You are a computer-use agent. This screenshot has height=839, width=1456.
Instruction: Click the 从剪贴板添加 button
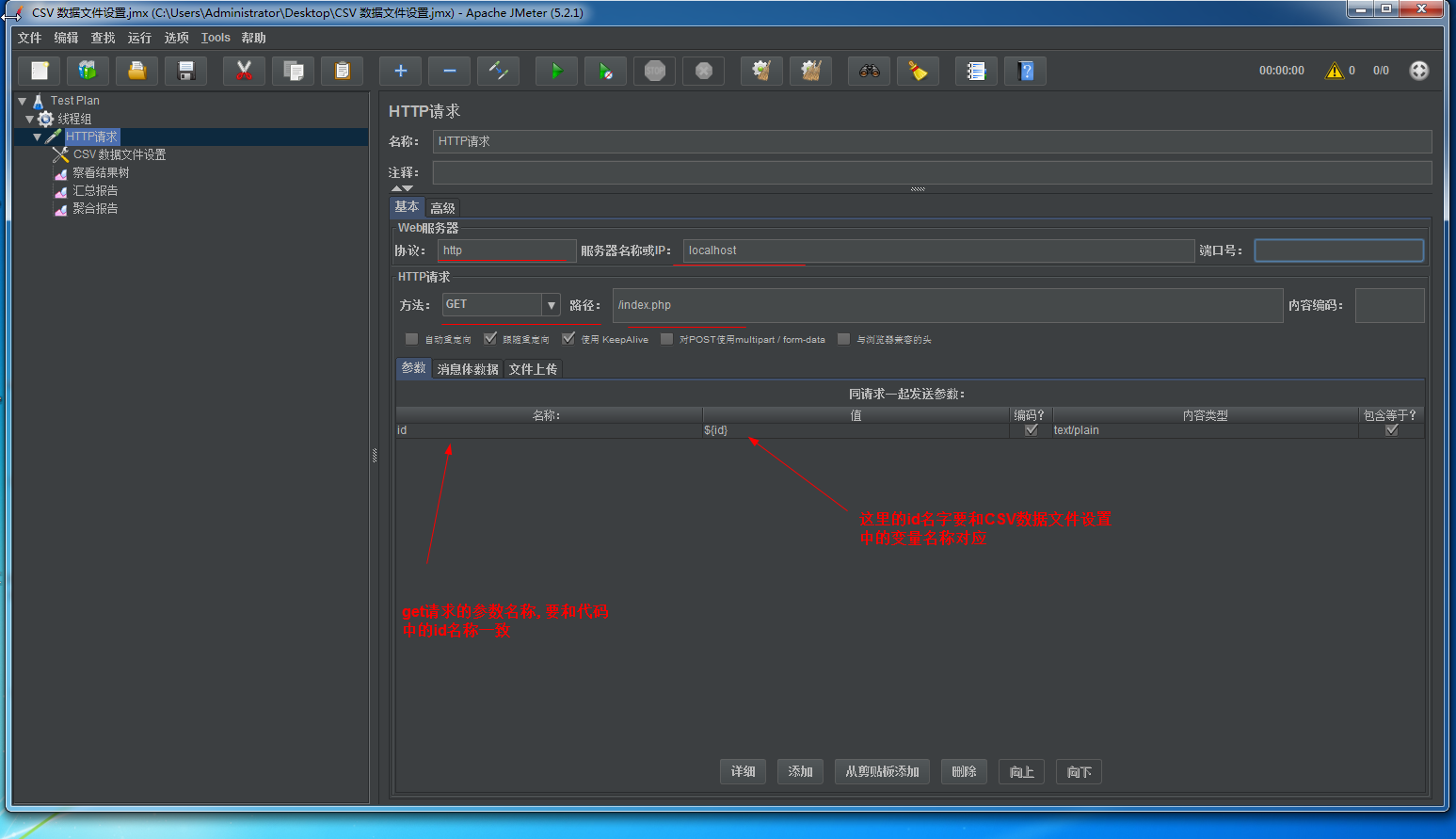[x=882, y=772]
